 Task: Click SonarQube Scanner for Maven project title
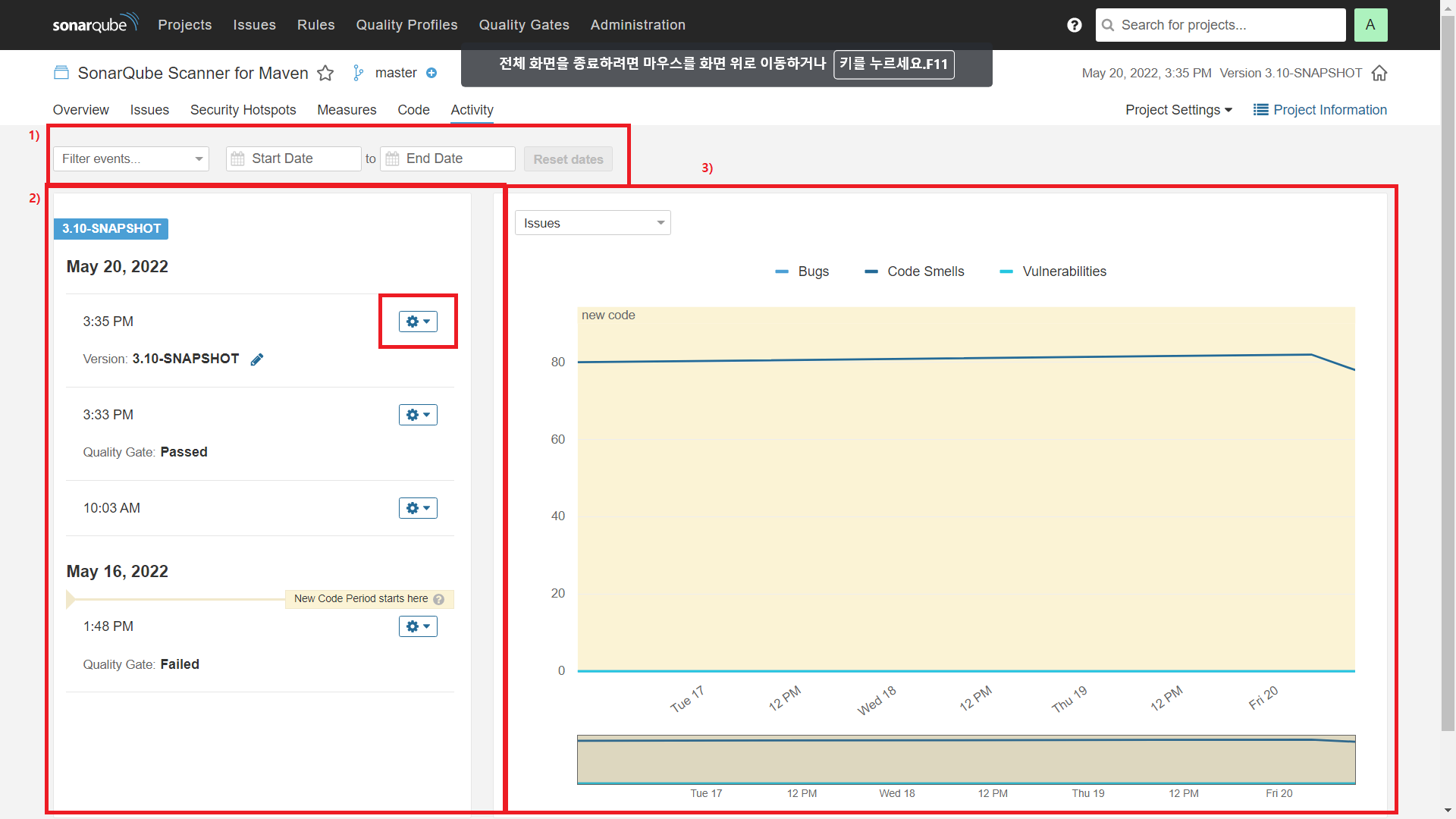[193, 73]
